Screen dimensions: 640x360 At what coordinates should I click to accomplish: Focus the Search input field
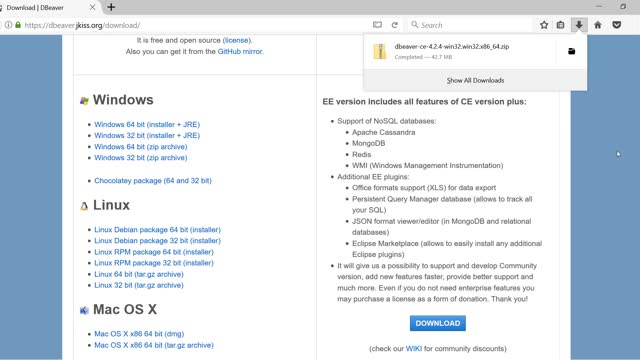click(x=469, y=25)
